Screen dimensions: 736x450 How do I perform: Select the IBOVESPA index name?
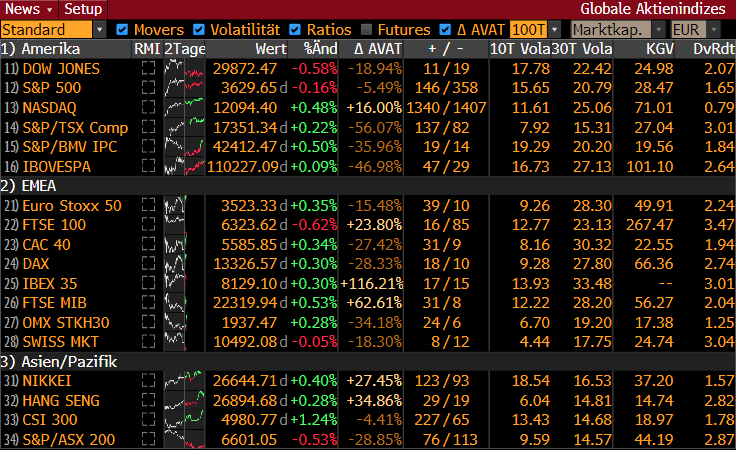click(x=57, y=167)
